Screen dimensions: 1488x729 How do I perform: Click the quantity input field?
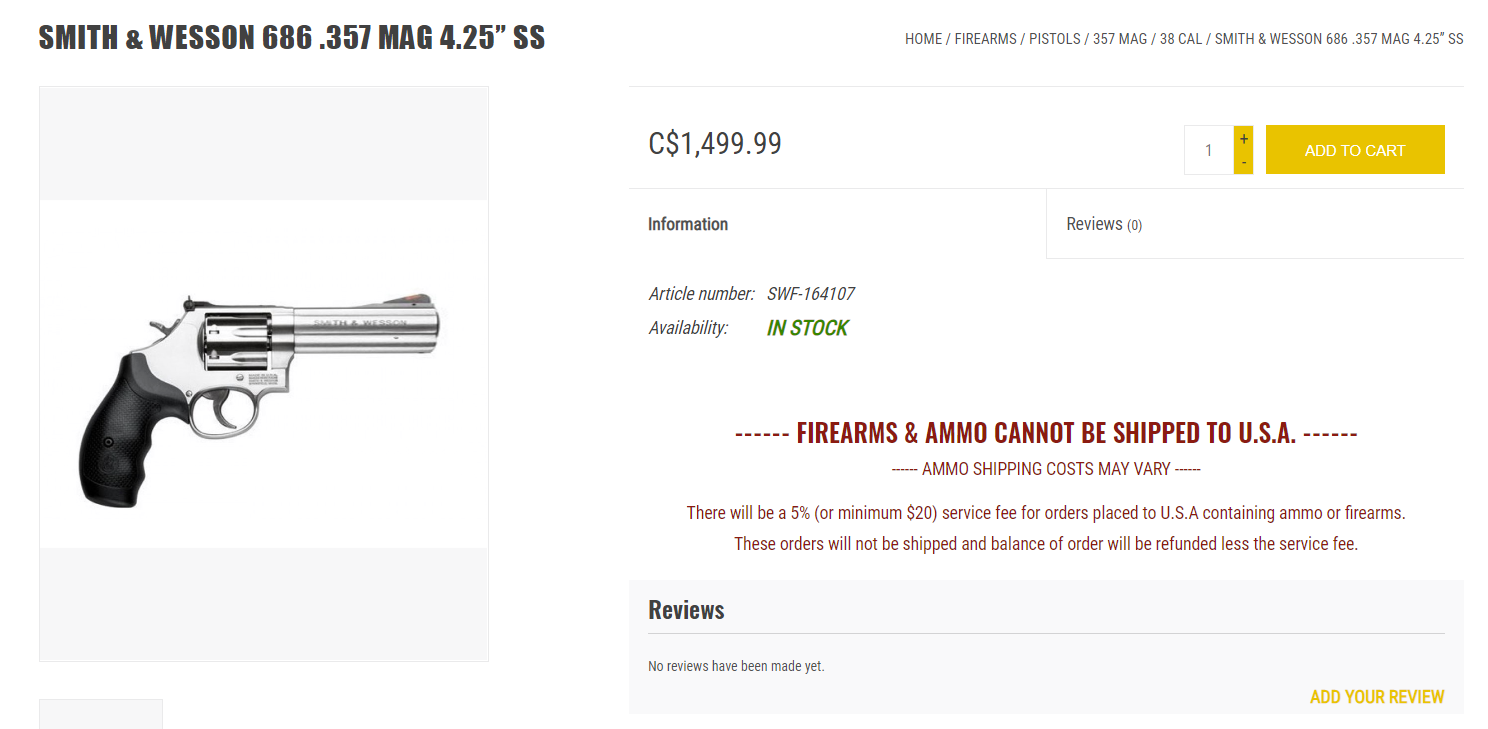(x=1209, y=150)
